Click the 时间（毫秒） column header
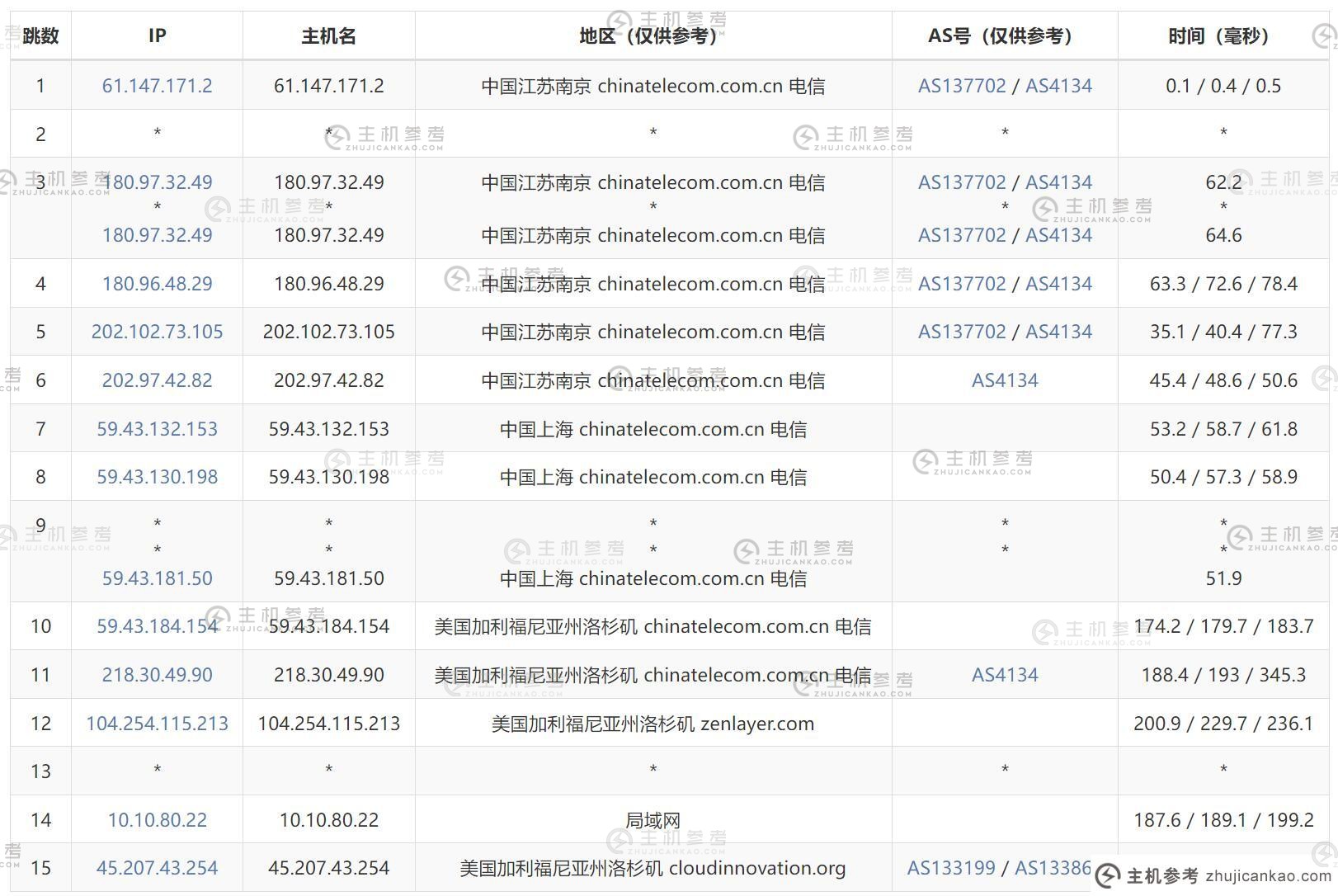Image resolution: width=1338 pixels, height=896 pixels. pyautogui.click(x=1223, y=35)
